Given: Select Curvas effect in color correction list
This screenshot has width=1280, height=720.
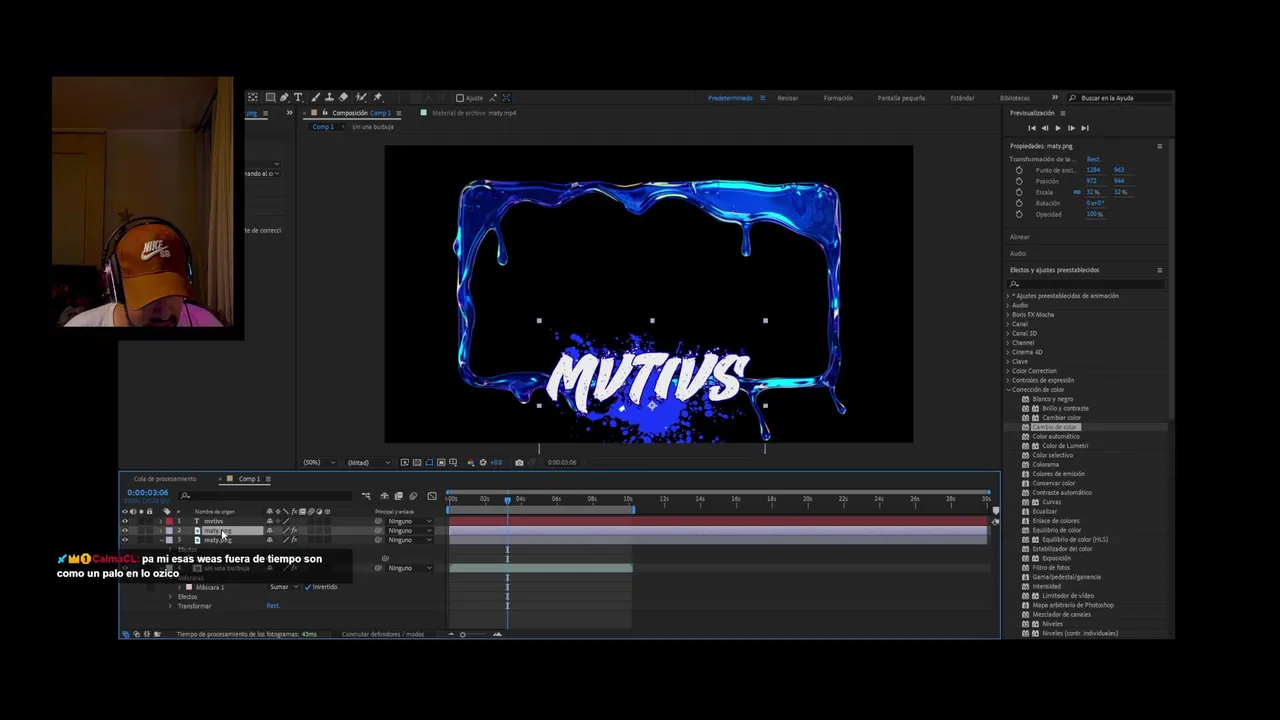Looking at the screenshot, I should pyautogui.click(x=1051, y=502).
